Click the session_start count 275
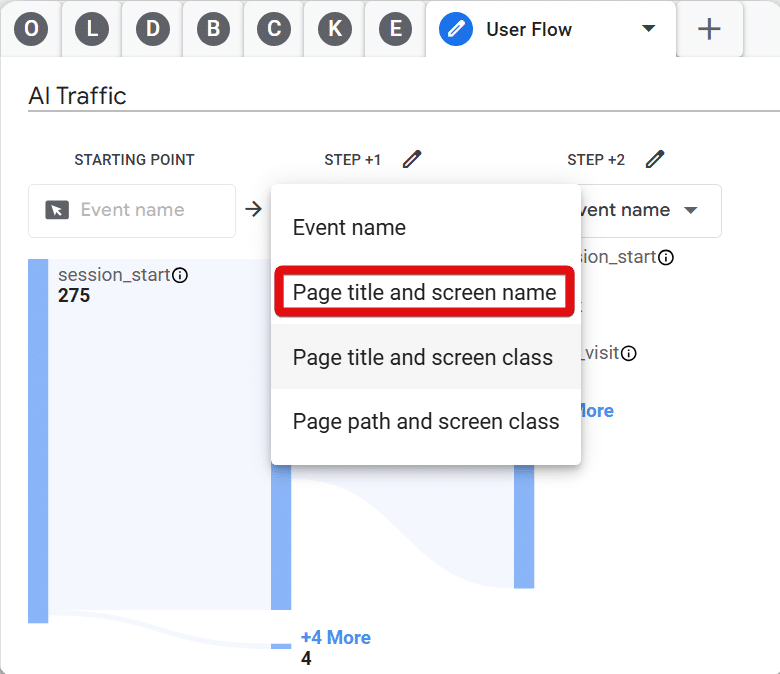Image resolution: width=780 pixels, height=674 pixels. (74, 295)
